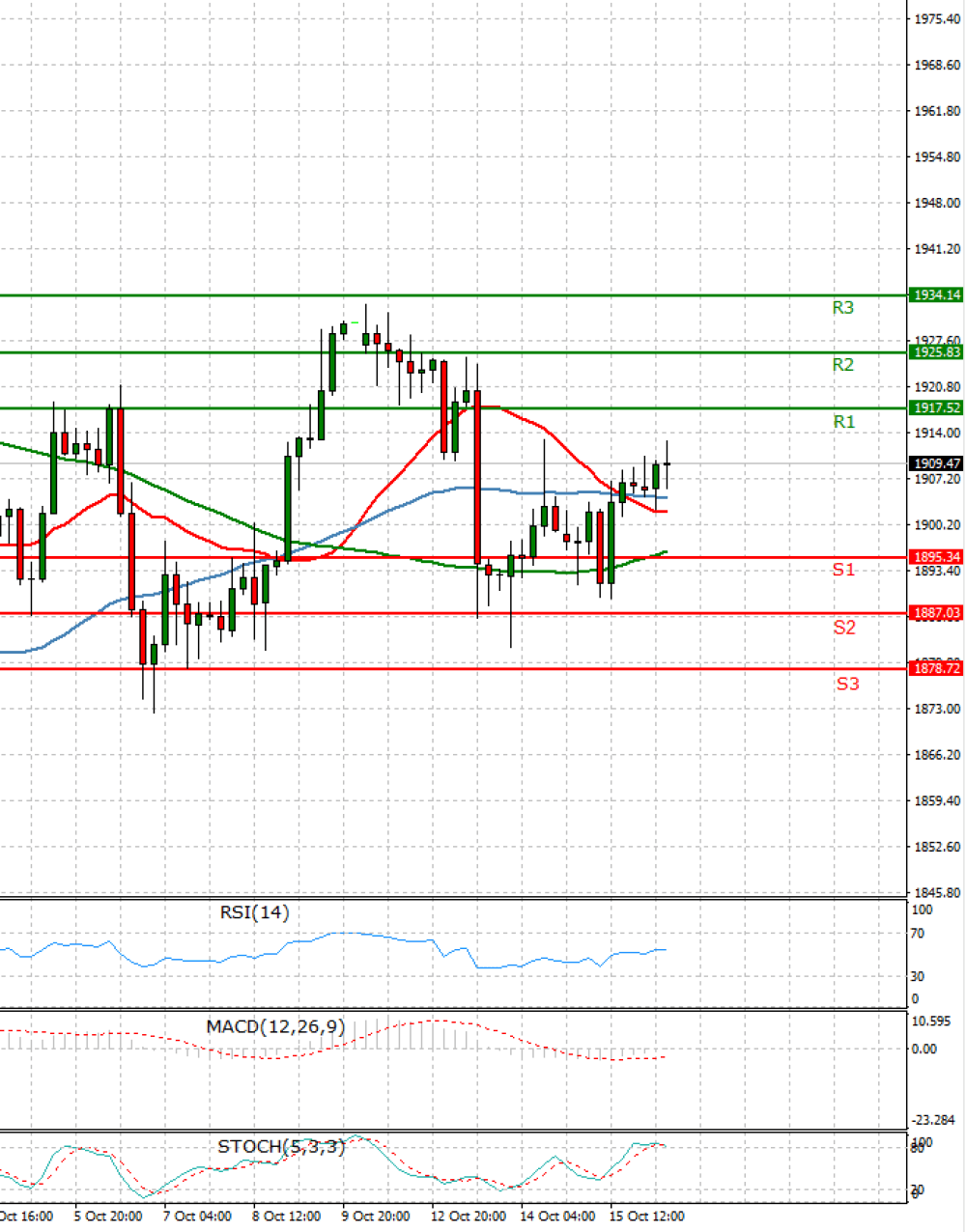
Task: Click the 1941.20 price axis value
Action: (x=937, y=249)
